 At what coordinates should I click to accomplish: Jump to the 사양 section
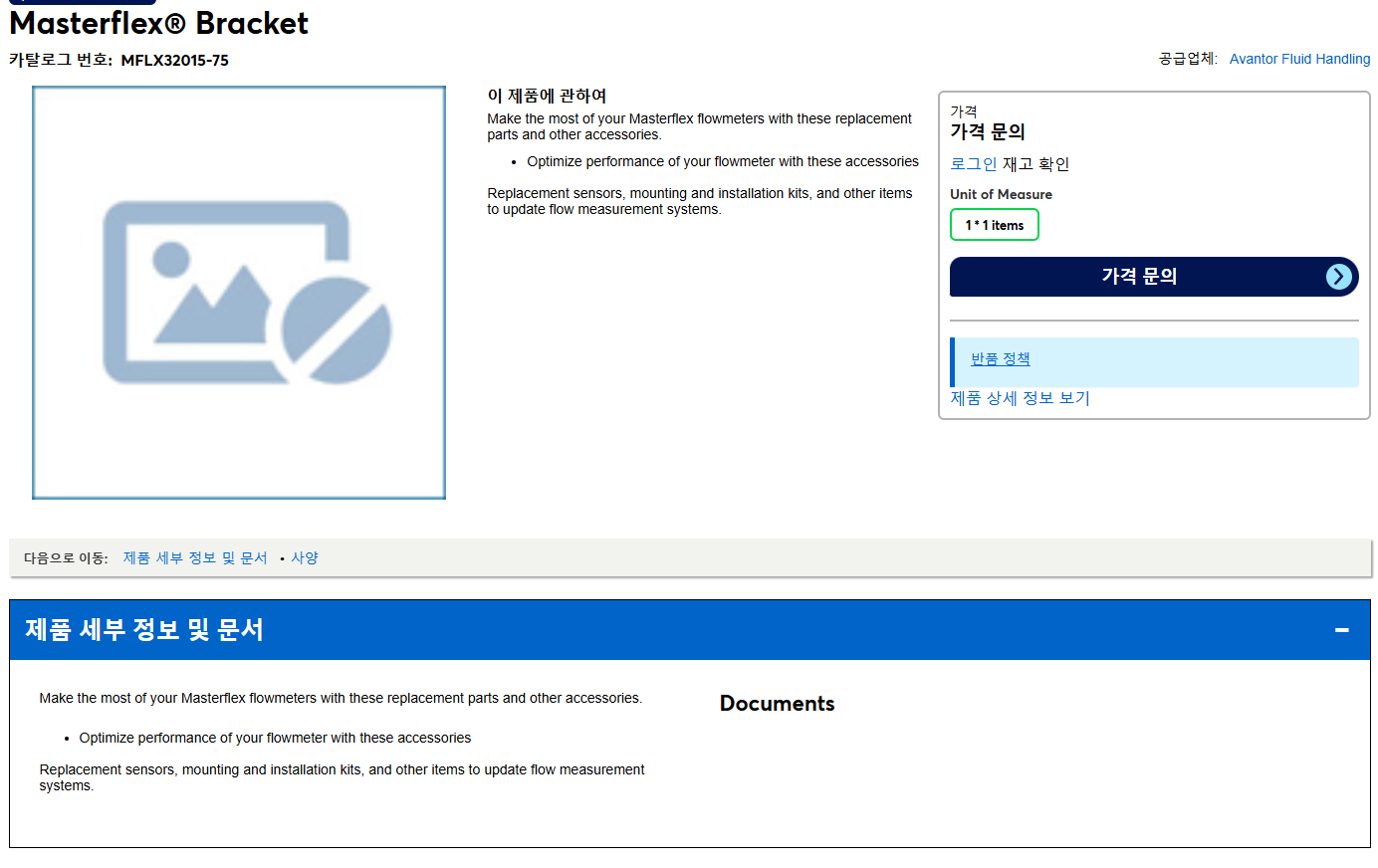[305, 558]
